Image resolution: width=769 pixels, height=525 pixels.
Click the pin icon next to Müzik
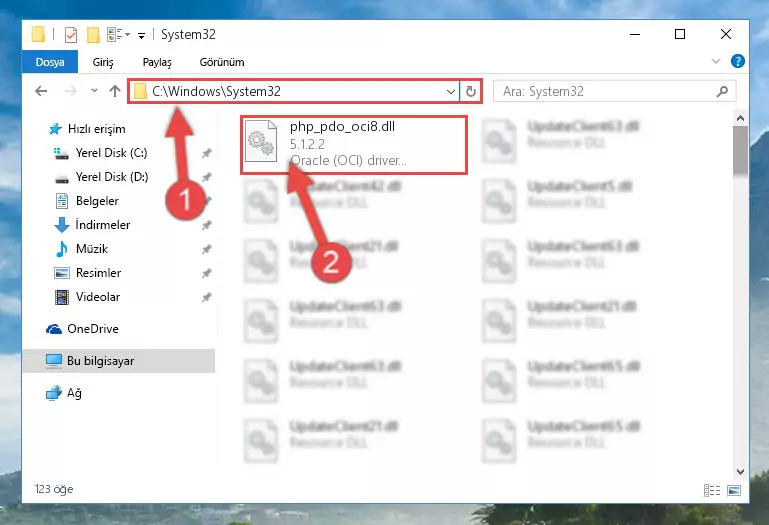tap(206, 249)
